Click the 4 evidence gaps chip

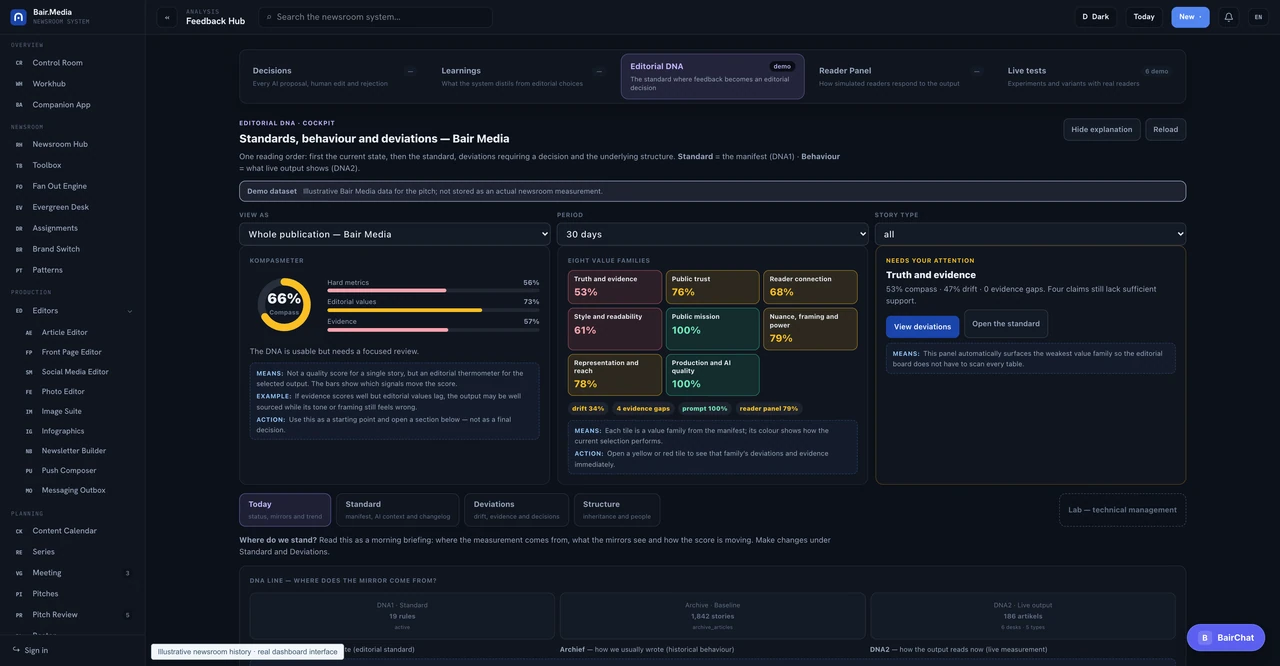[x=643, y=408]
